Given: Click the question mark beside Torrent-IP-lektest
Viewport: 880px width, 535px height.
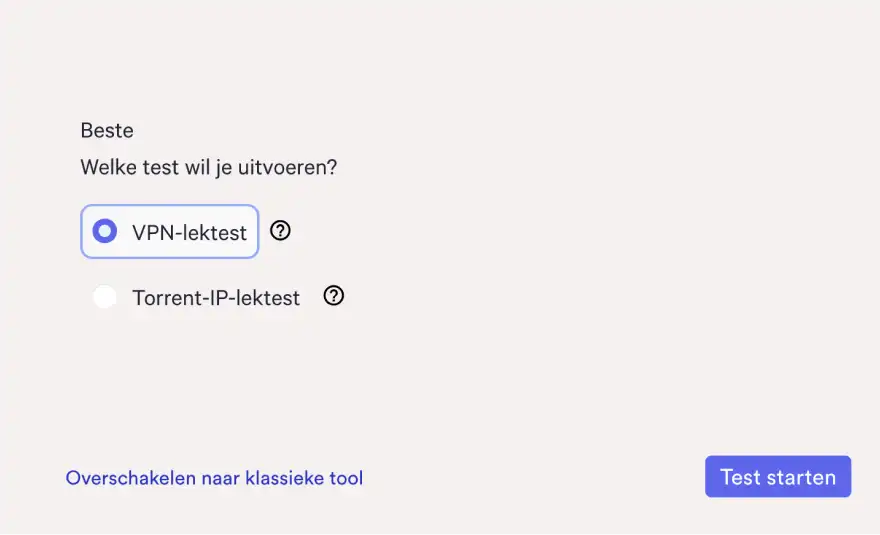Looking at the screenshot, I should point(334,296).
